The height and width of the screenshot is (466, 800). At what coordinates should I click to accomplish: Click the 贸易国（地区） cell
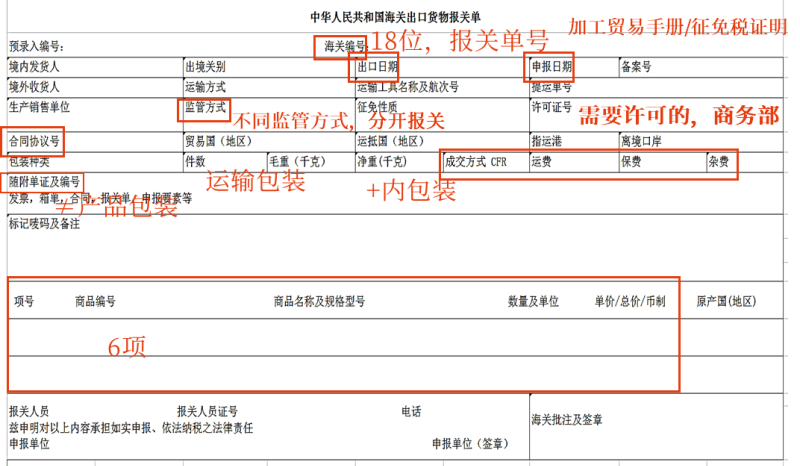[269, 142]
